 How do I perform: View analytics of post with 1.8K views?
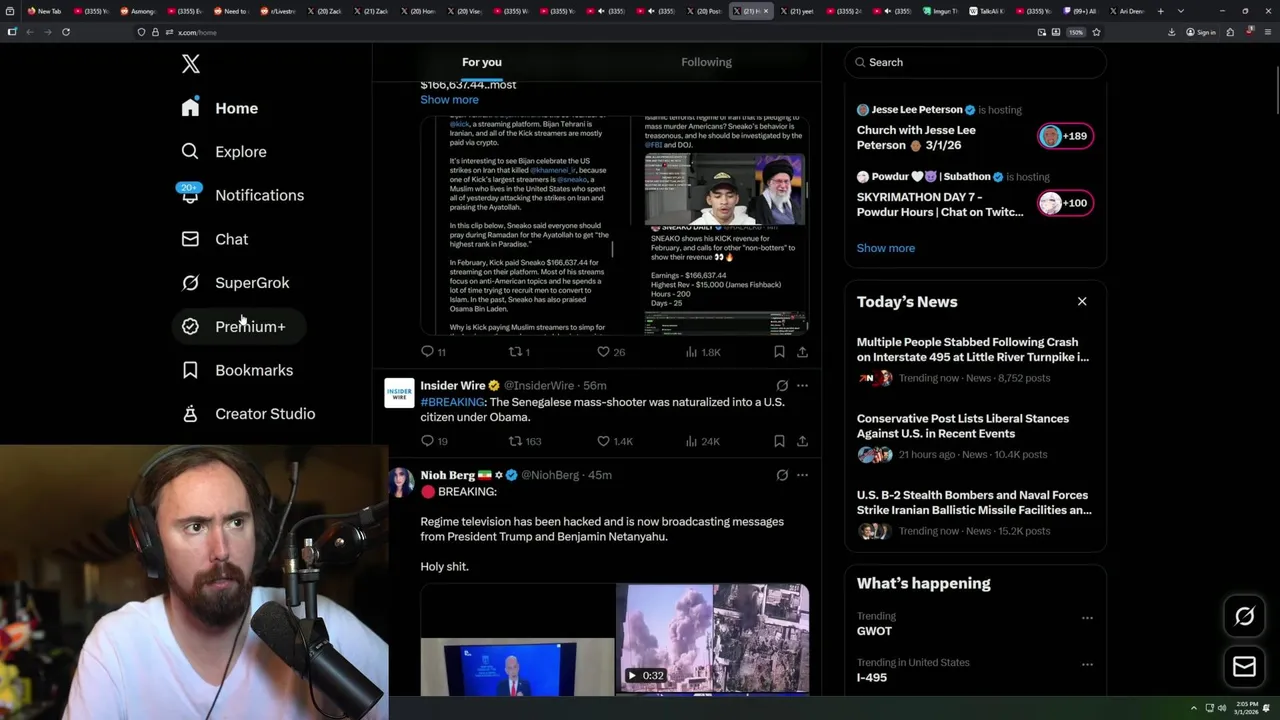(x=702, y=352)
